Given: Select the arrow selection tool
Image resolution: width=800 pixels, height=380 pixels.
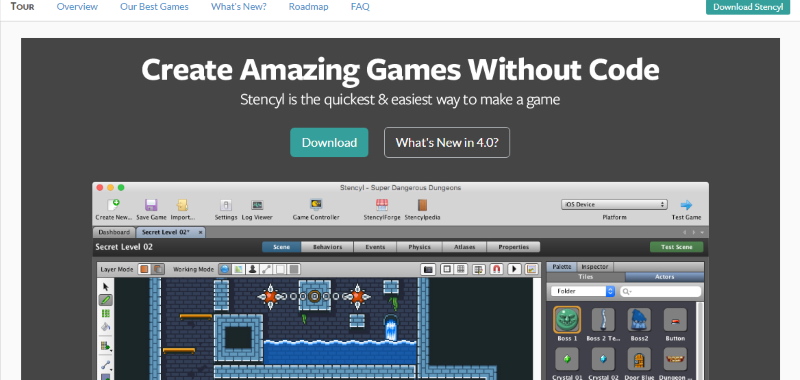Looking at the screenshot, I should pos(106,287).
